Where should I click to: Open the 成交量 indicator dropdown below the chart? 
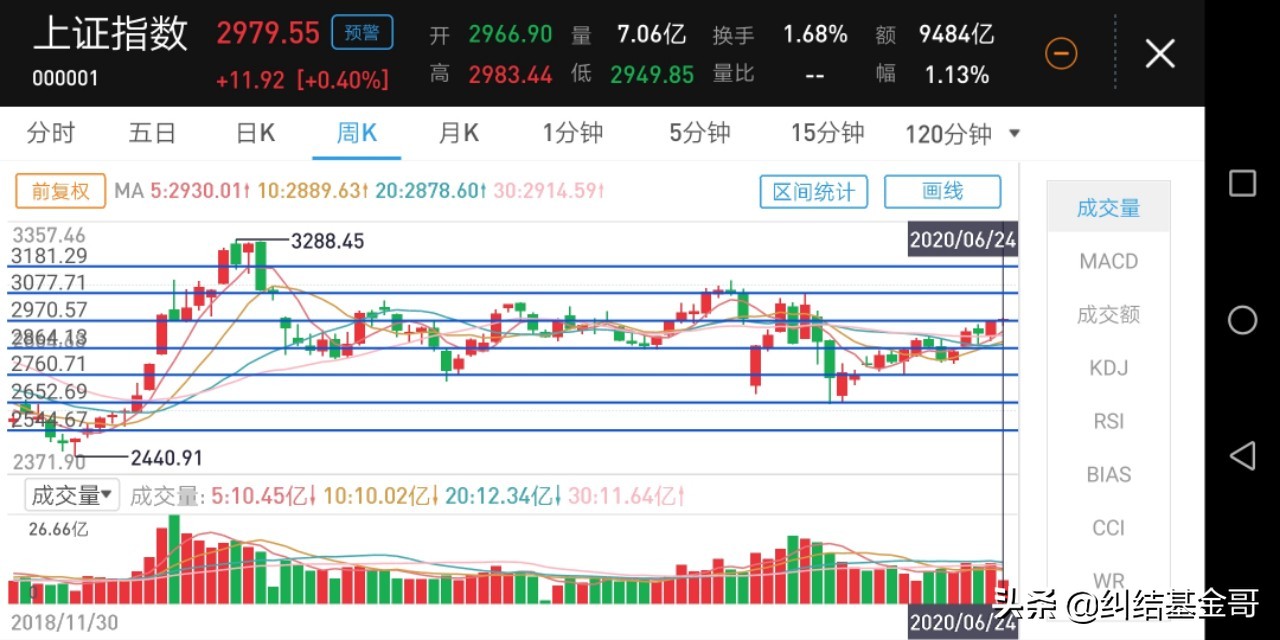tap(74, 495)
